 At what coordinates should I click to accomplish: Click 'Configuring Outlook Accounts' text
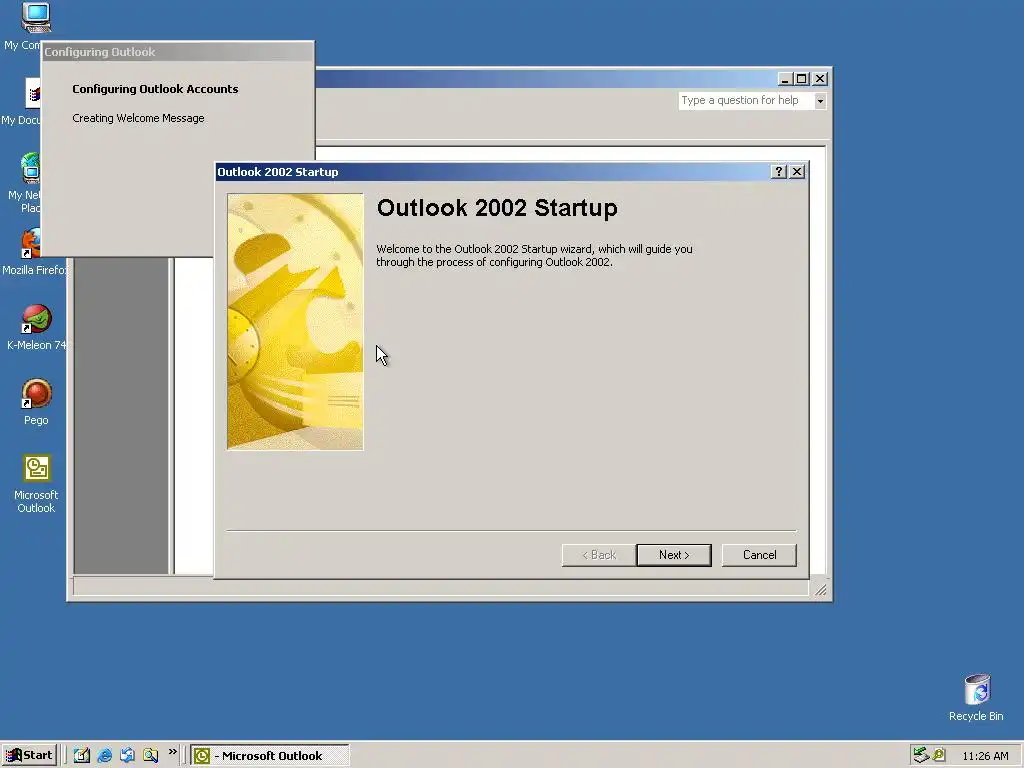155,89
